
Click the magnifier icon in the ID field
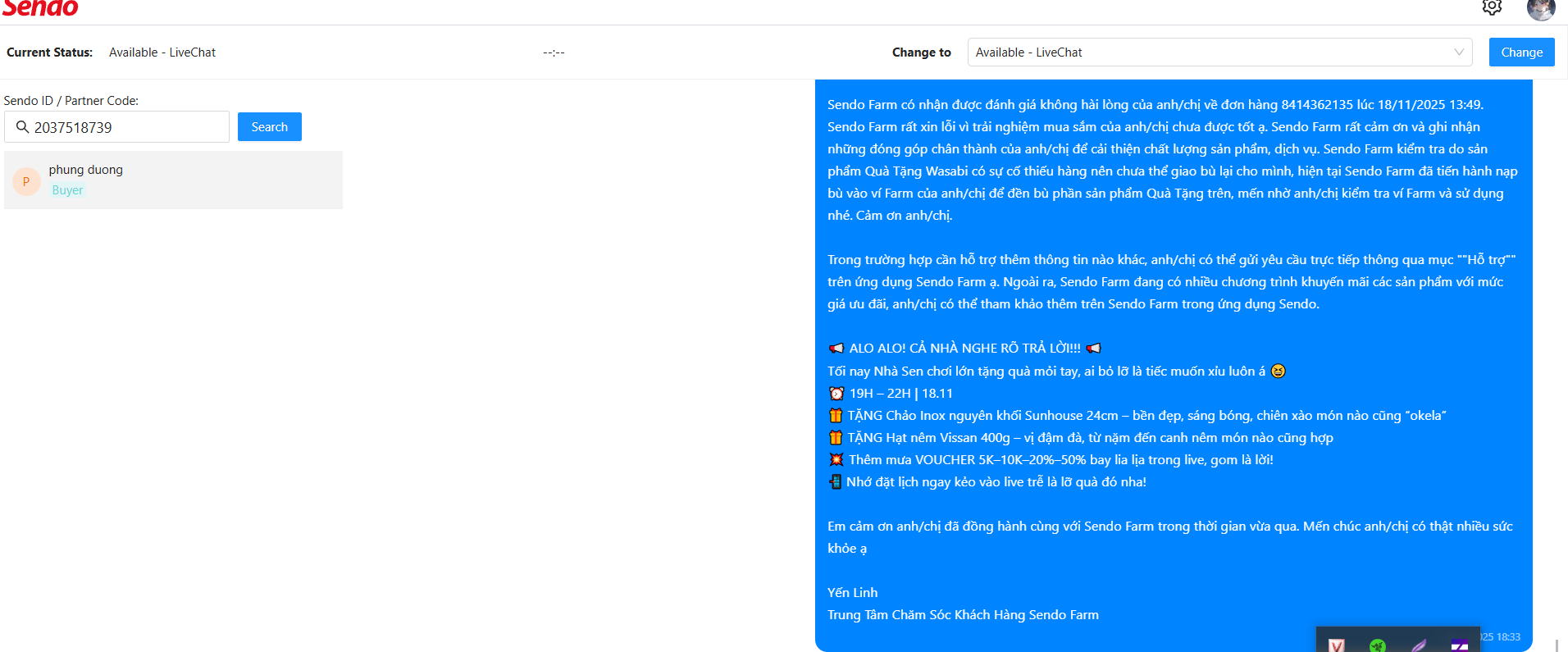point(22,127)
